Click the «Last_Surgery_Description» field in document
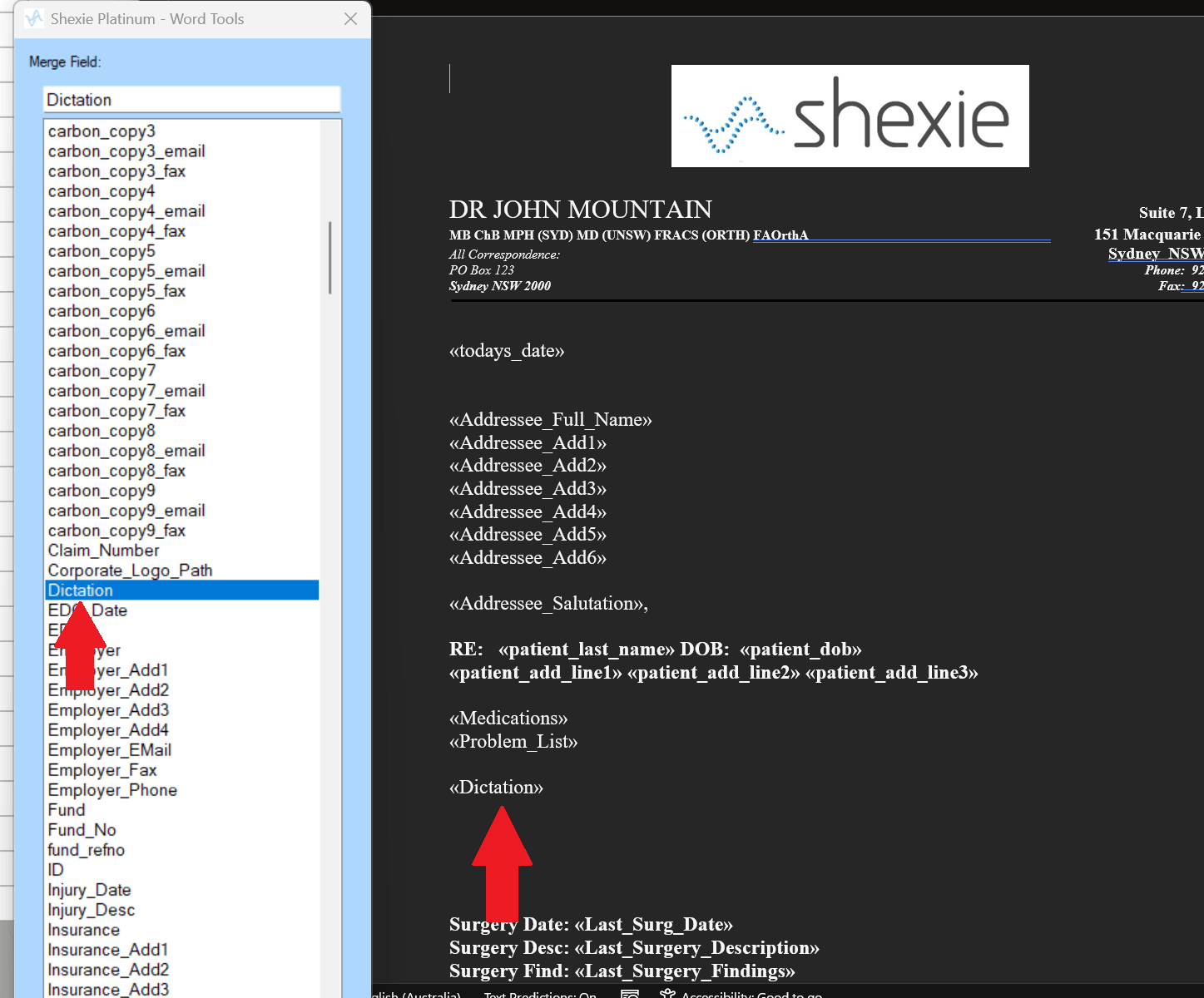Viewport: 1204px width, 998px height. (x=696, y=948)
